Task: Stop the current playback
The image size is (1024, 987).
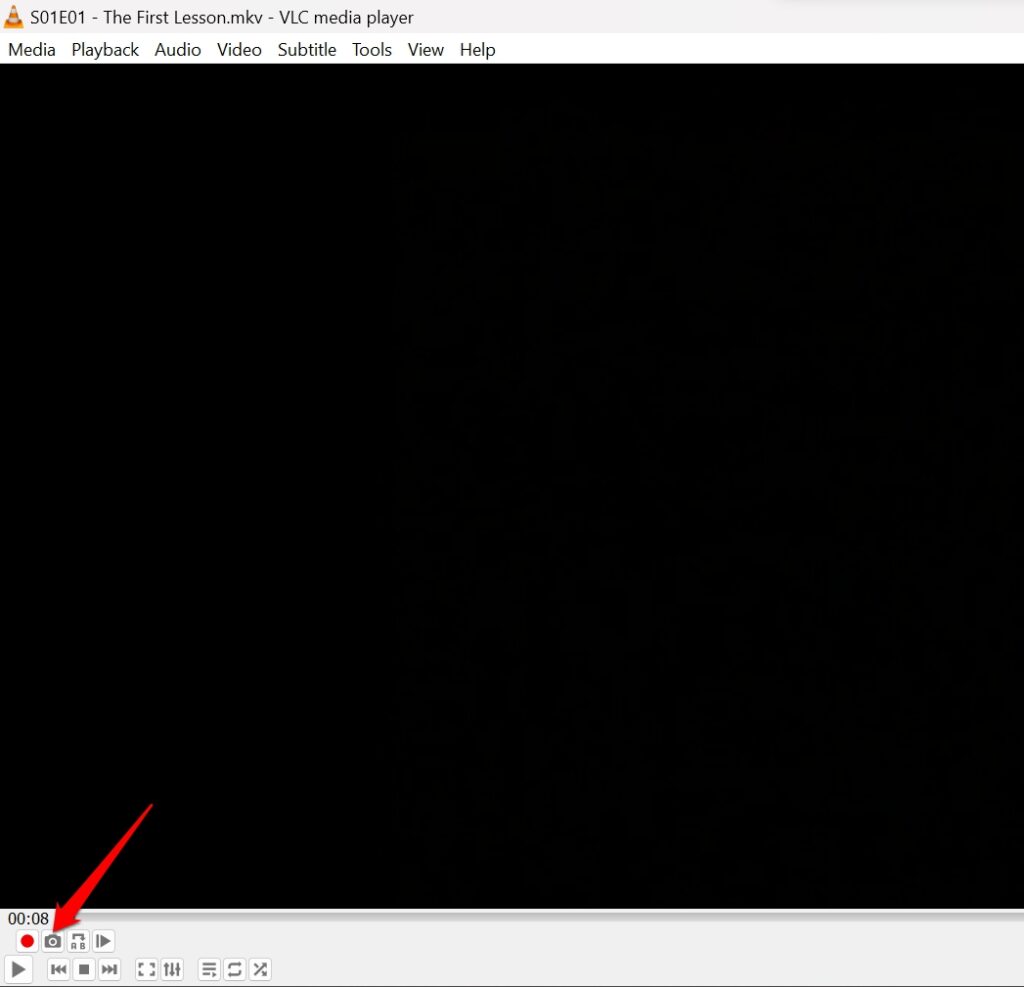Action: (83, 969)
